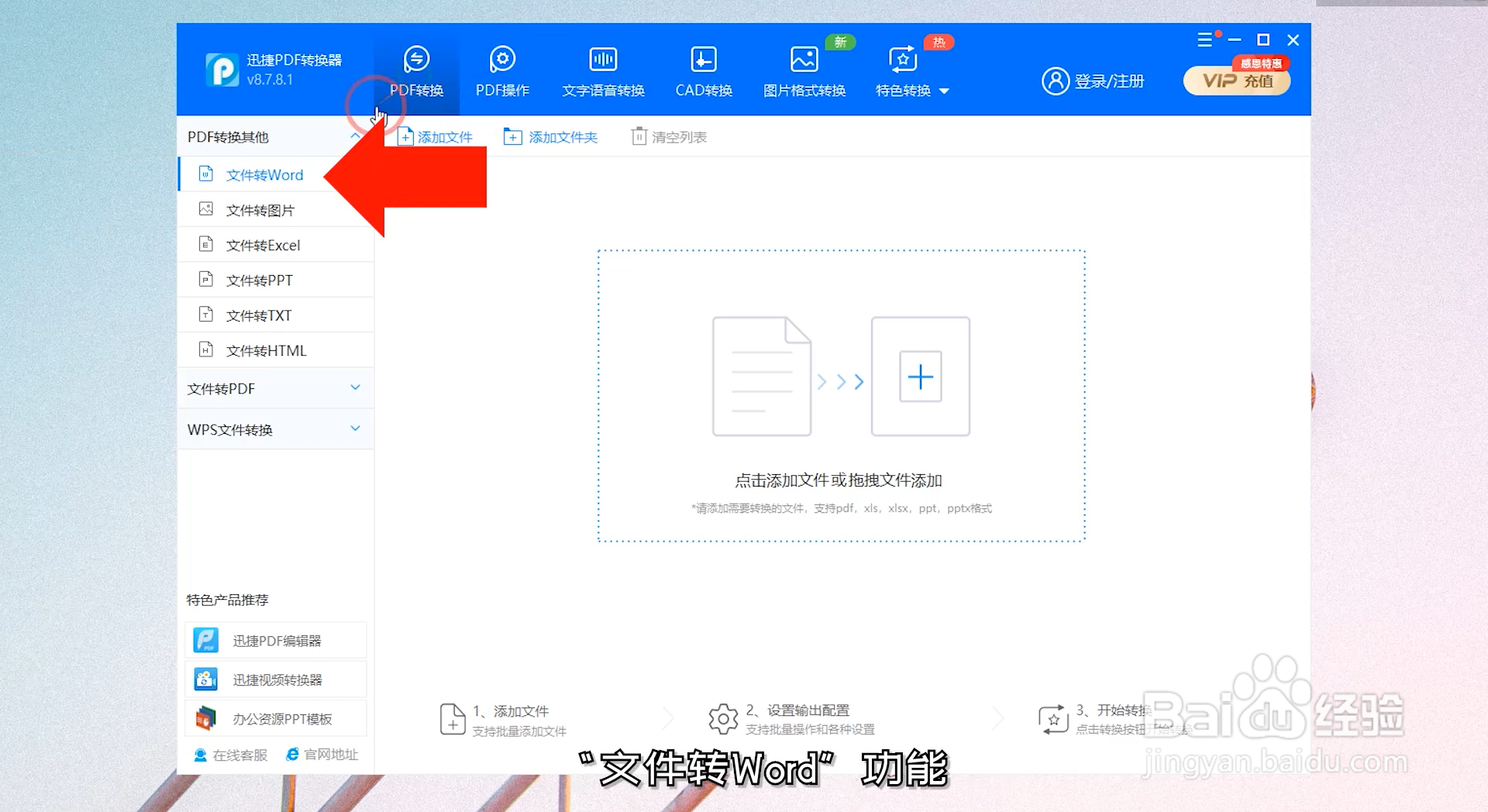The width and height of the screenshot is (1488, 812).
Task: Select 文件转Word in sidebar
Action: coord(276,174)
